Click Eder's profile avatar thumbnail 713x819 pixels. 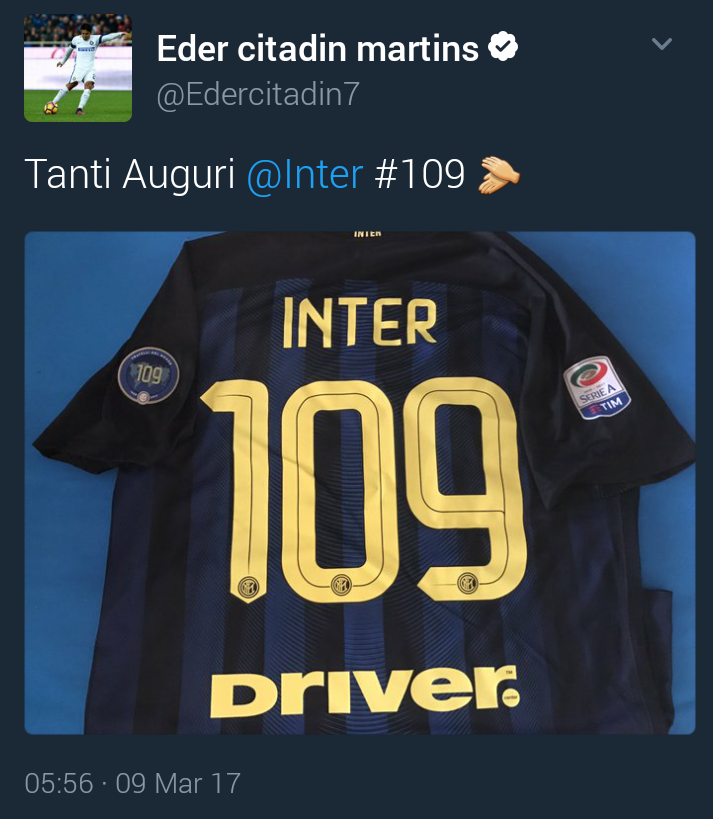point(78,68)
